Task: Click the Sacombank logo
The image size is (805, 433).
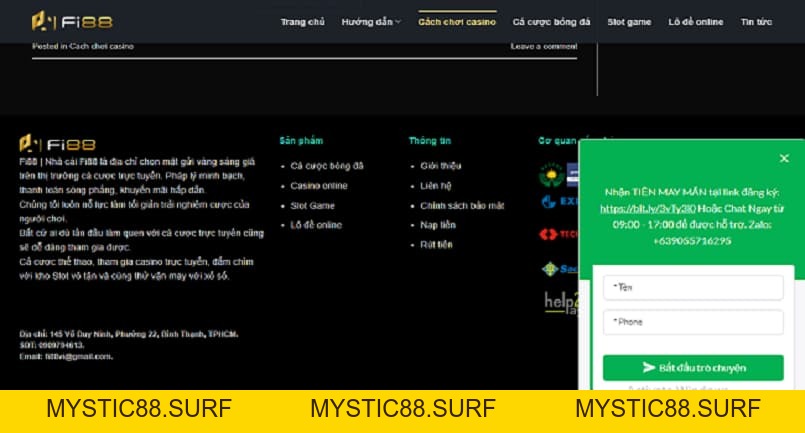Action: pos(560,269)
